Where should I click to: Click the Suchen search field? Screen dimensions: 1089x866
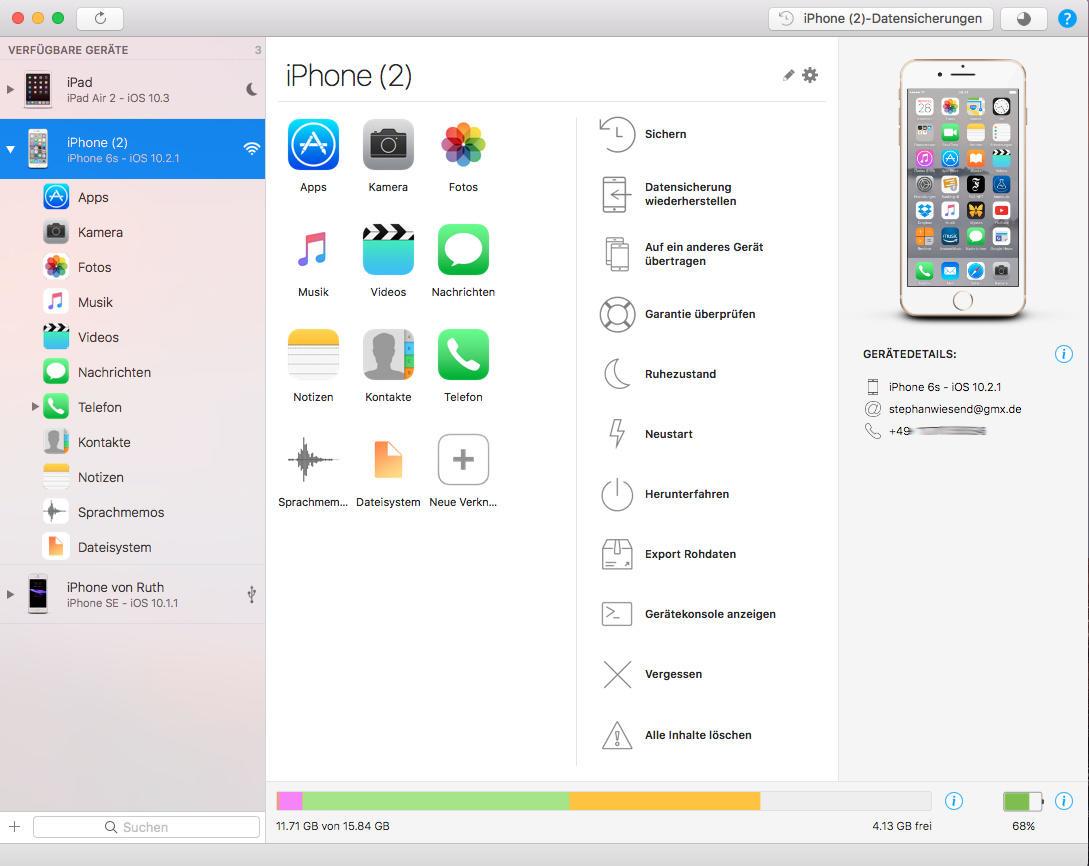tap(146, 826)
